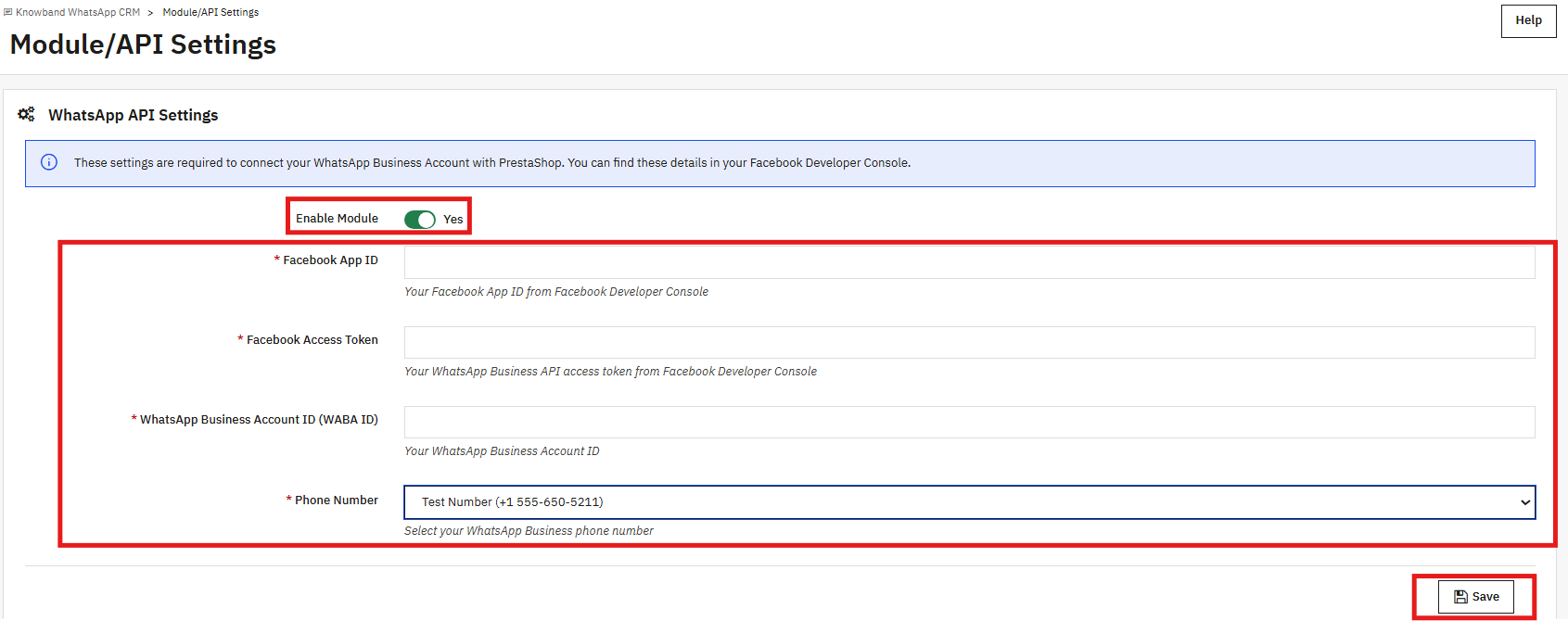The height and width of the screenshot is (621, 1568).
Task: Focus the Facebook Access Token field
Action: point(969,342)
